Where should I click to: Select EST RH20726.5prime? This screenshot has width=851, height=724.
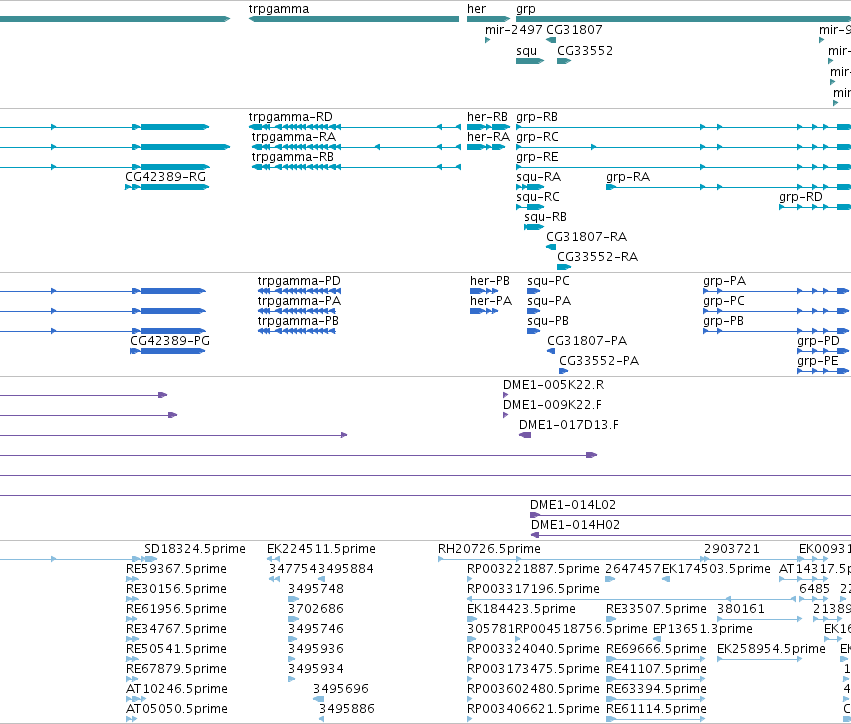pyautogui.click(x=490, y=549)
